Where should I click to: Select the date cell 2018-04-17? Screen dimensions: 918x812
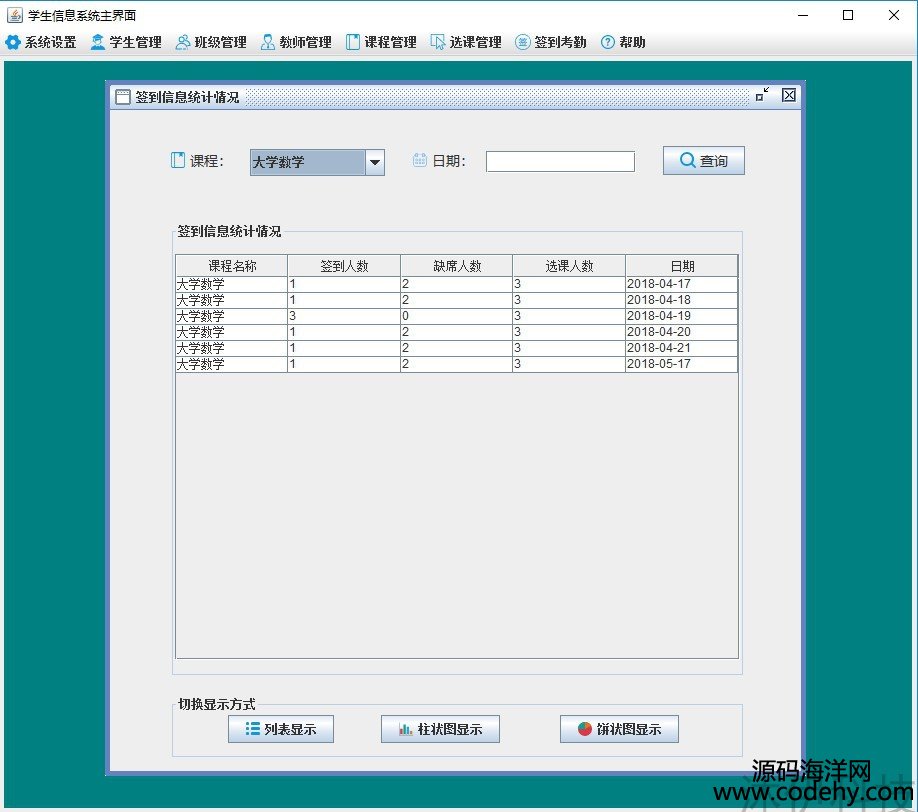pos(681,284)
